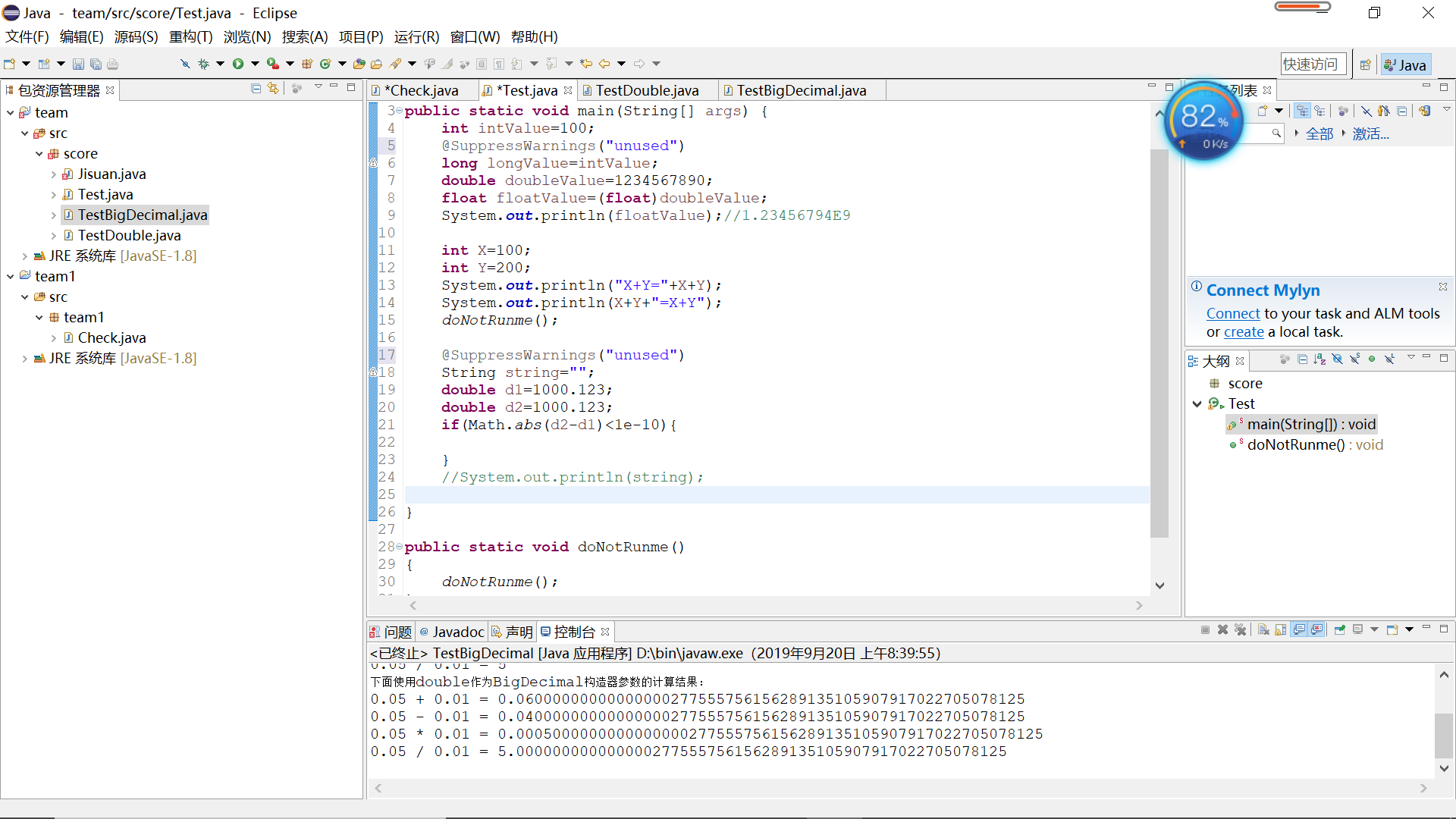The width and height of the screenshot is (1456, 819).
Task: Collapse the team1 project node
Action: click(10, 277)
